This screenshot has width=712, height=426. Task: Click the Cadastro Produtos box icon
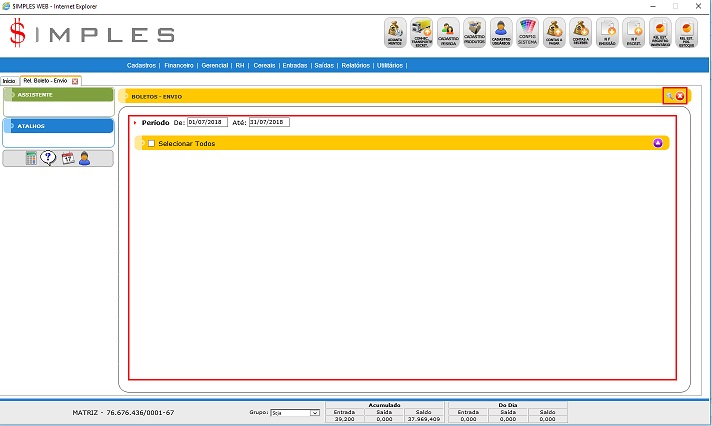tap(476, 33)
